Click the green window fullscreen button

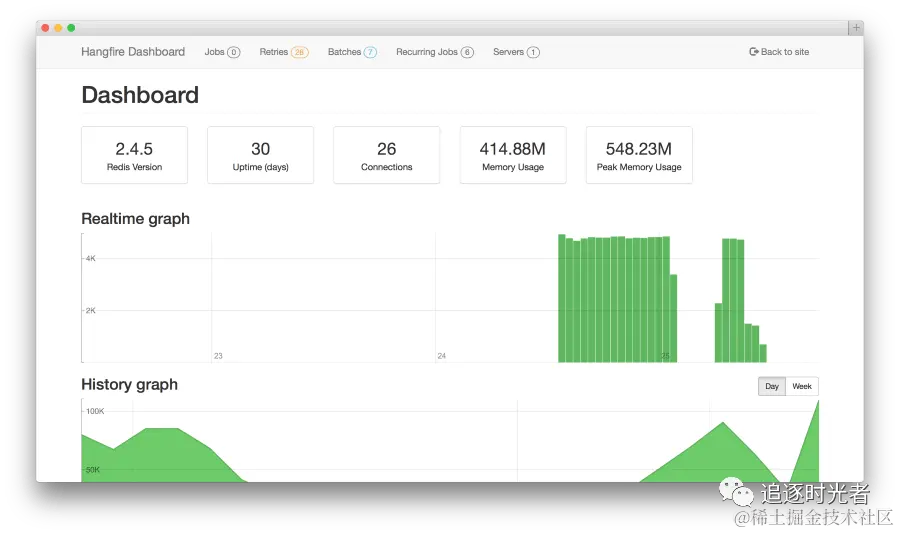tap(71, 28)
